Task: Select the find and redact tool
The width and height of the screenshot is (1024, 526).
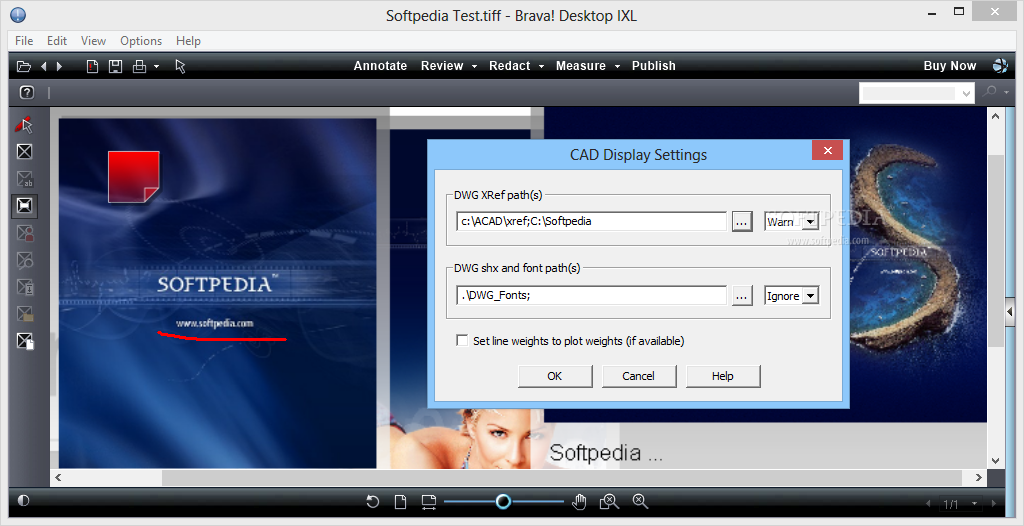Action: (24, 260)
